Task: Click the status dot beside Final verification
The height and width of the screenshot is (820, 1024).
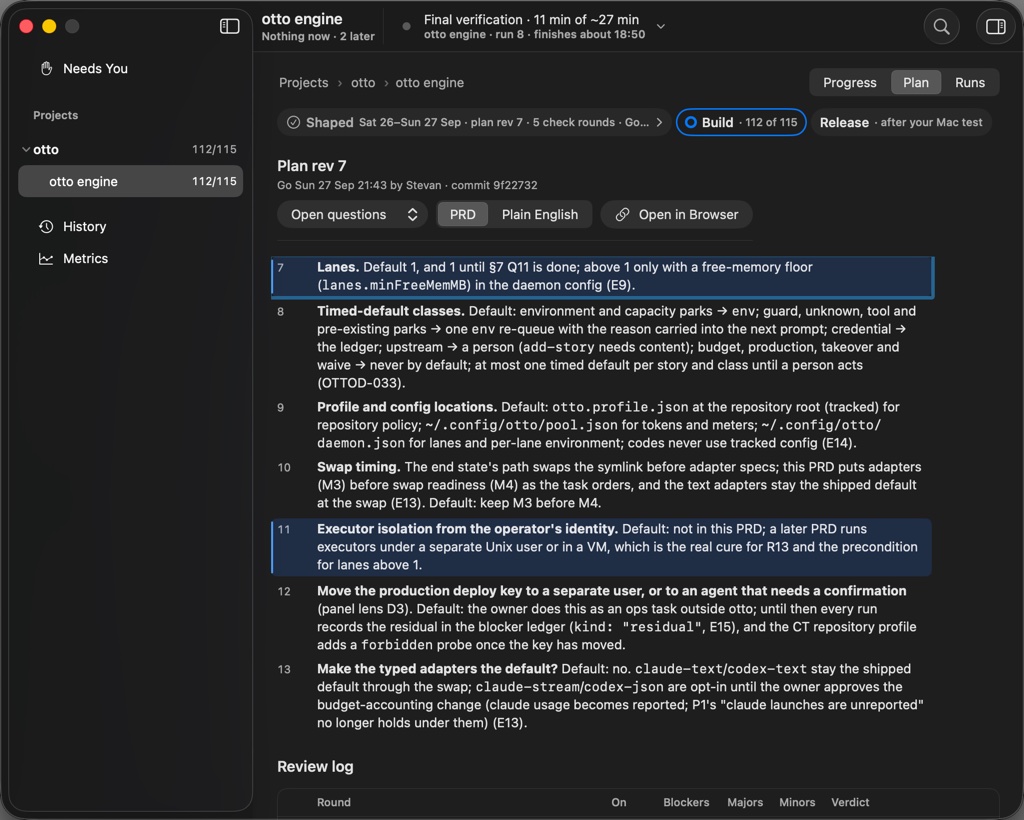Action: 406,26
